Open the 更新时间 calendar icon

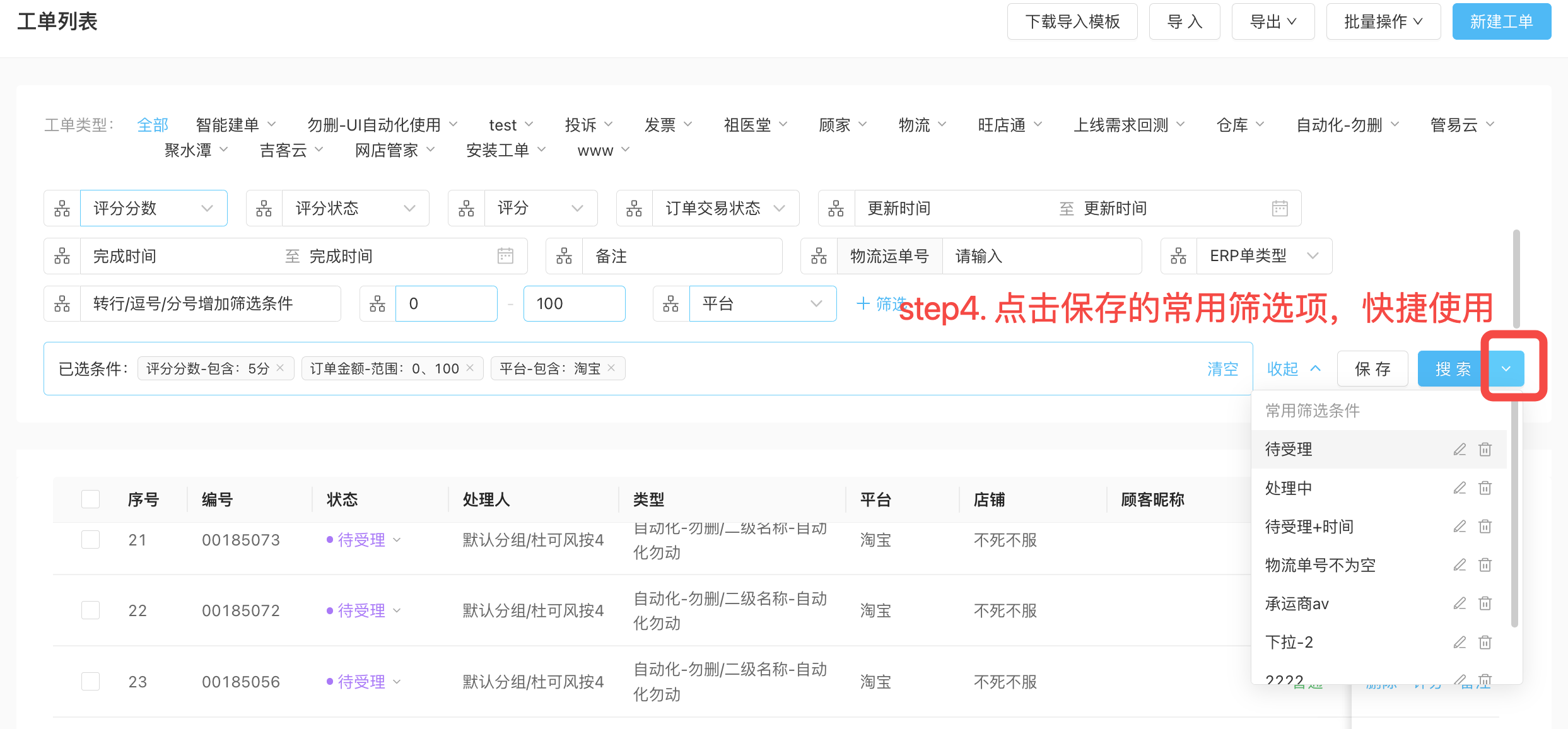pyautogui.click(x=1280, y=208)
